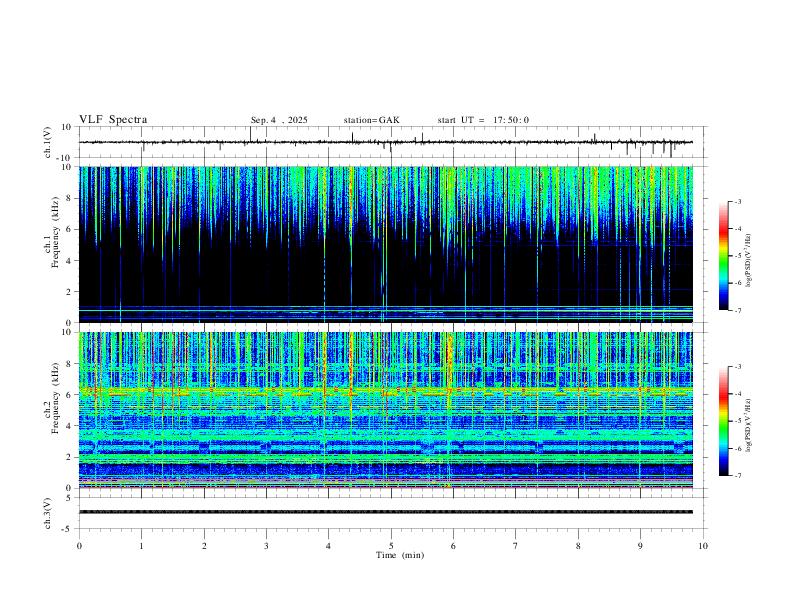
Task: Click the 'start UT = 17:50:0' text
Action: (x=483, y=120)
